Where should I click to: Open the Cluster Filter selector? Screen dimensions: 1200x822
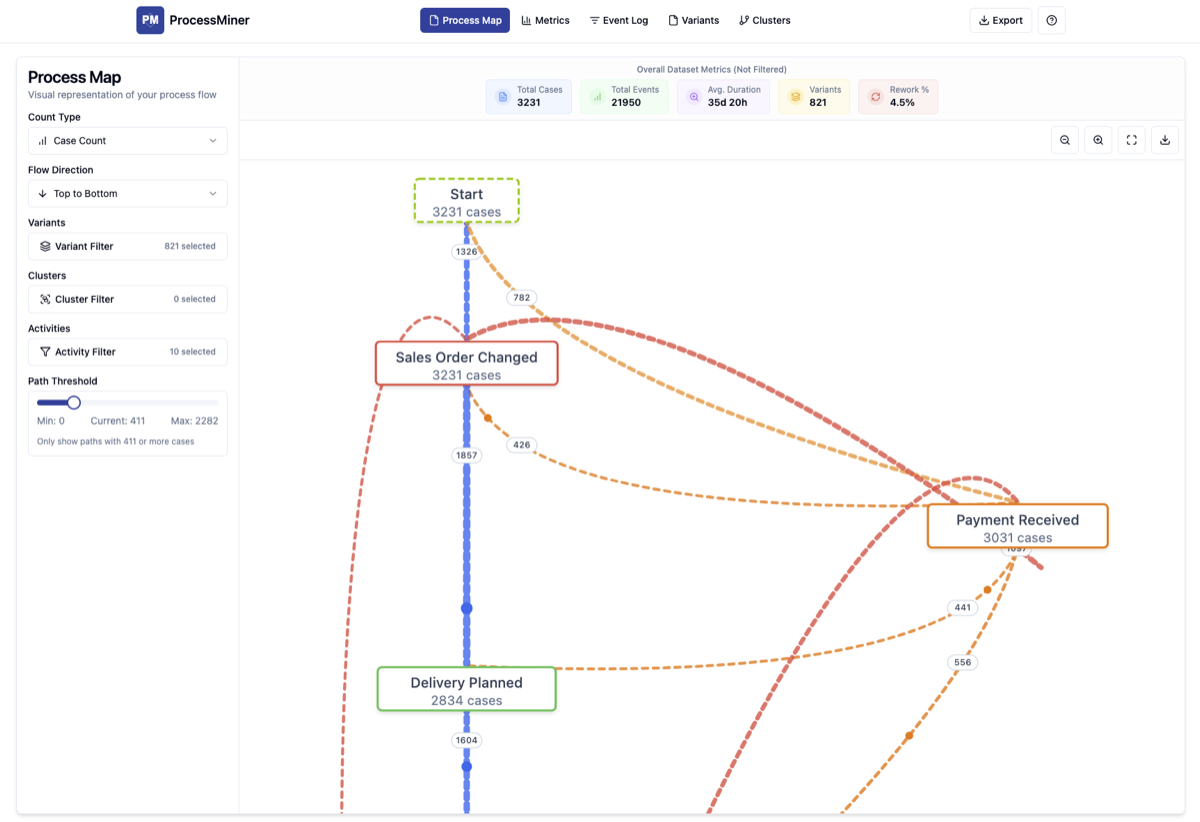[x=127, y=299]
